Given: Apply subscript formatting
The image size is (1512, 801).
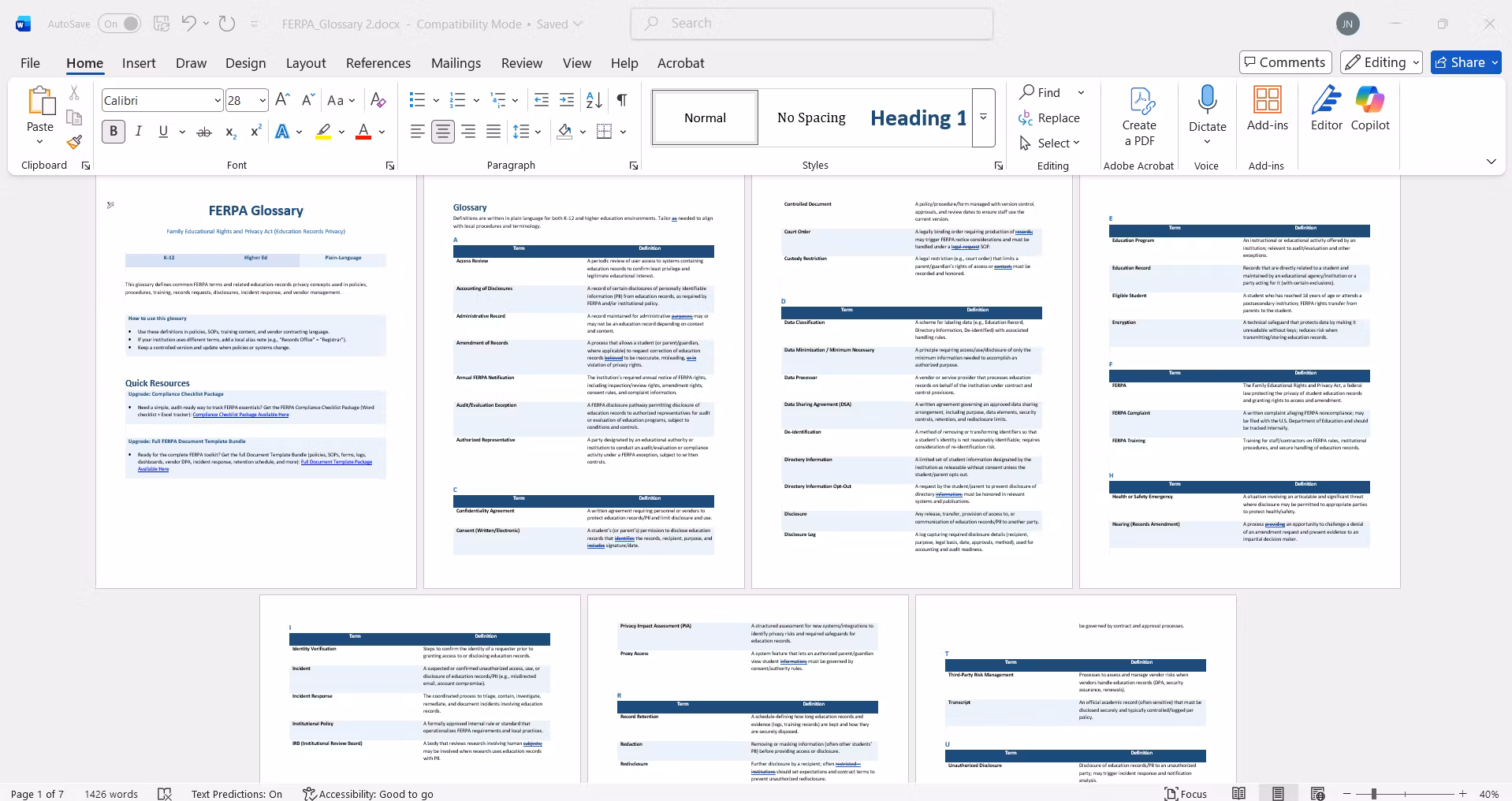Looking at the screenshot, I should coord(230,132).
